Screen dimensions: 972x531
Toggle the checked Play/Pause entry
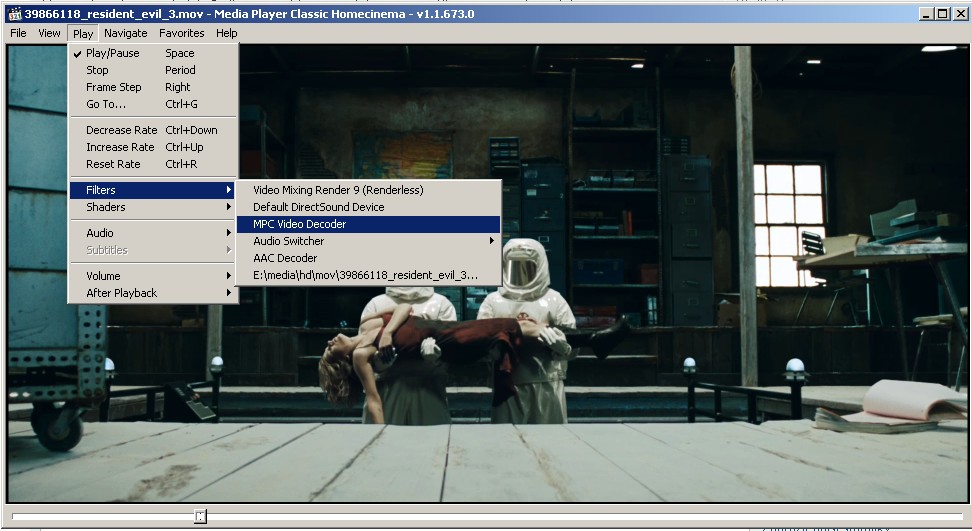tap(153, 53)
